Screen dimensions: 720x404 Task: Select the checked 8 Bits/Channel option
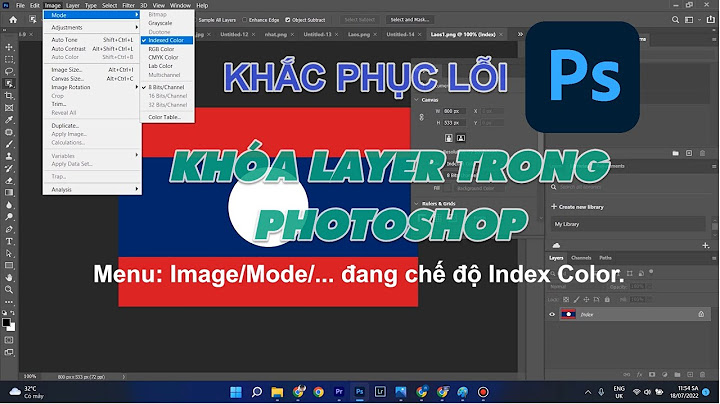(x=167, y=87)
